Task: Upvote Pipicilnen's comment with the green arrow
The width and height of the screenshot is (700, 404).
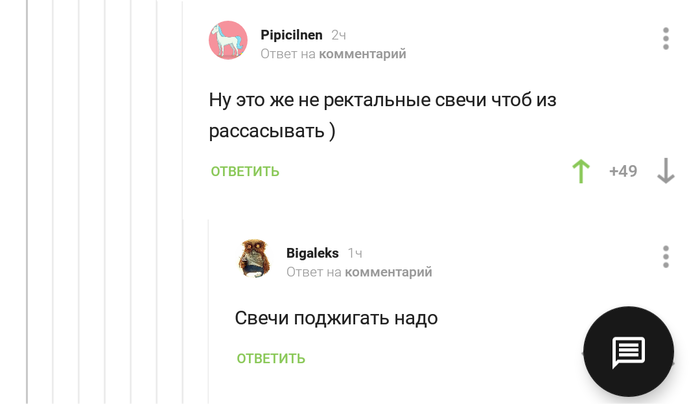Action: pyautogui.click(x=580, y=171)
